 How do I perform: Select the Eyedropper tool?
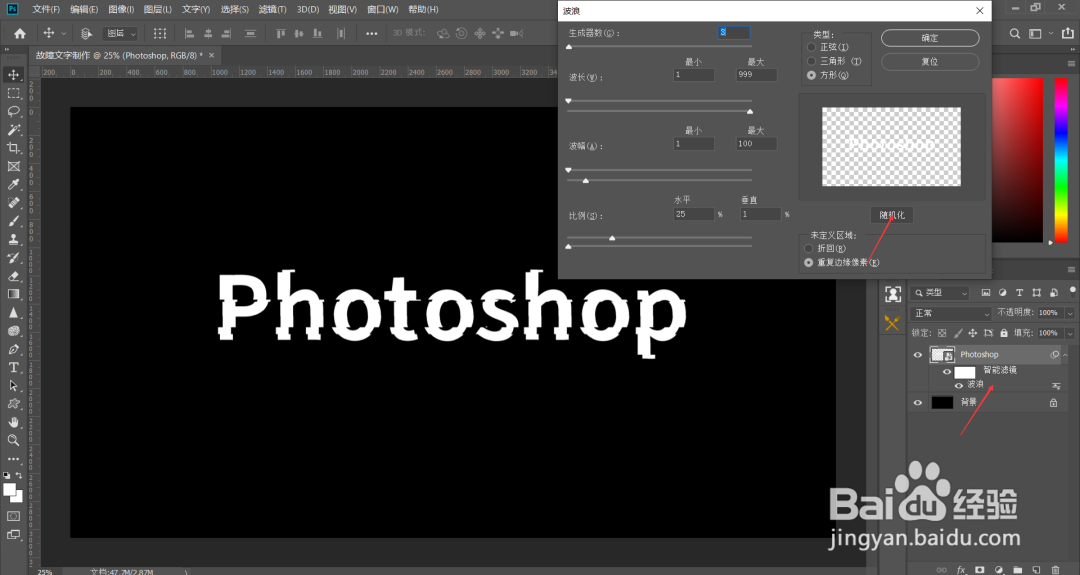14,185
